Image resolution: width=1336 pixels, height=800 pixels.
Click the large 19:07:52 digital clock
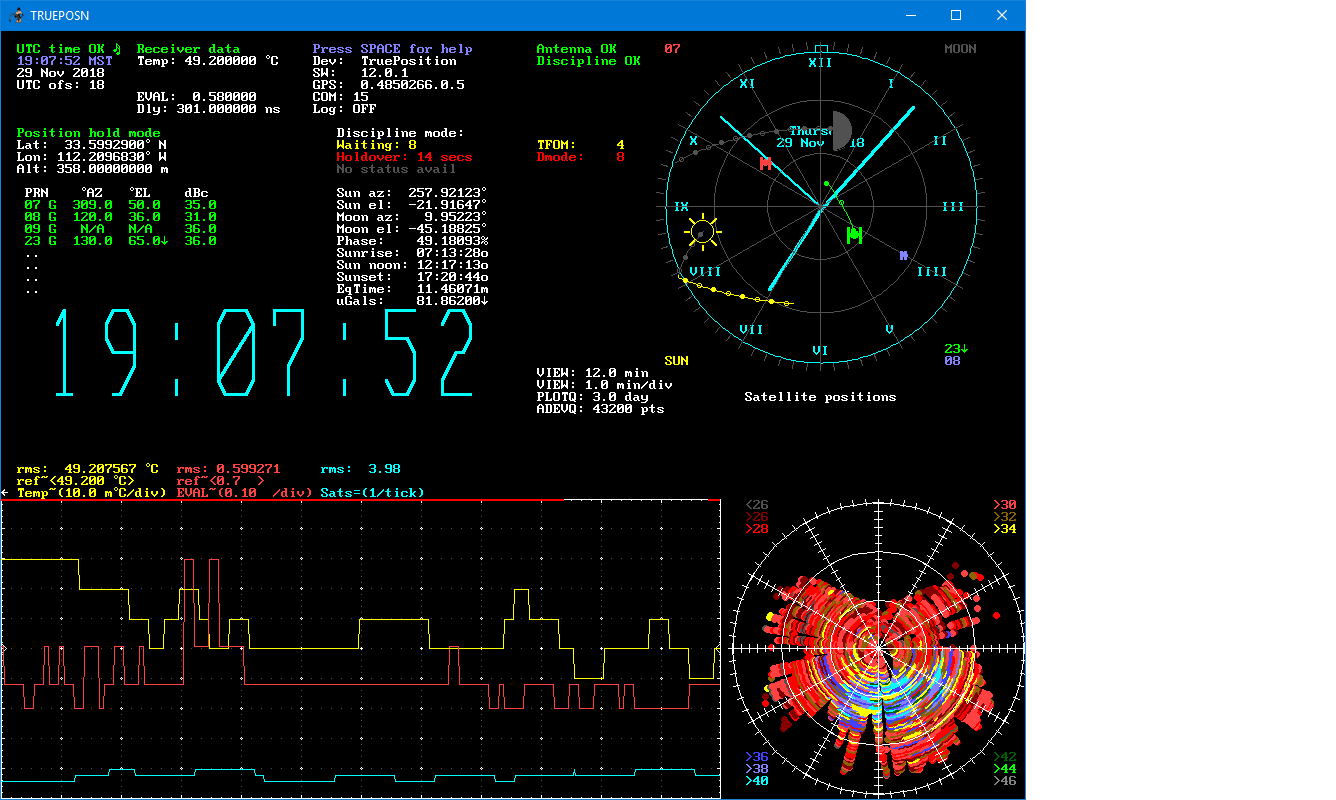click(262, 353)
